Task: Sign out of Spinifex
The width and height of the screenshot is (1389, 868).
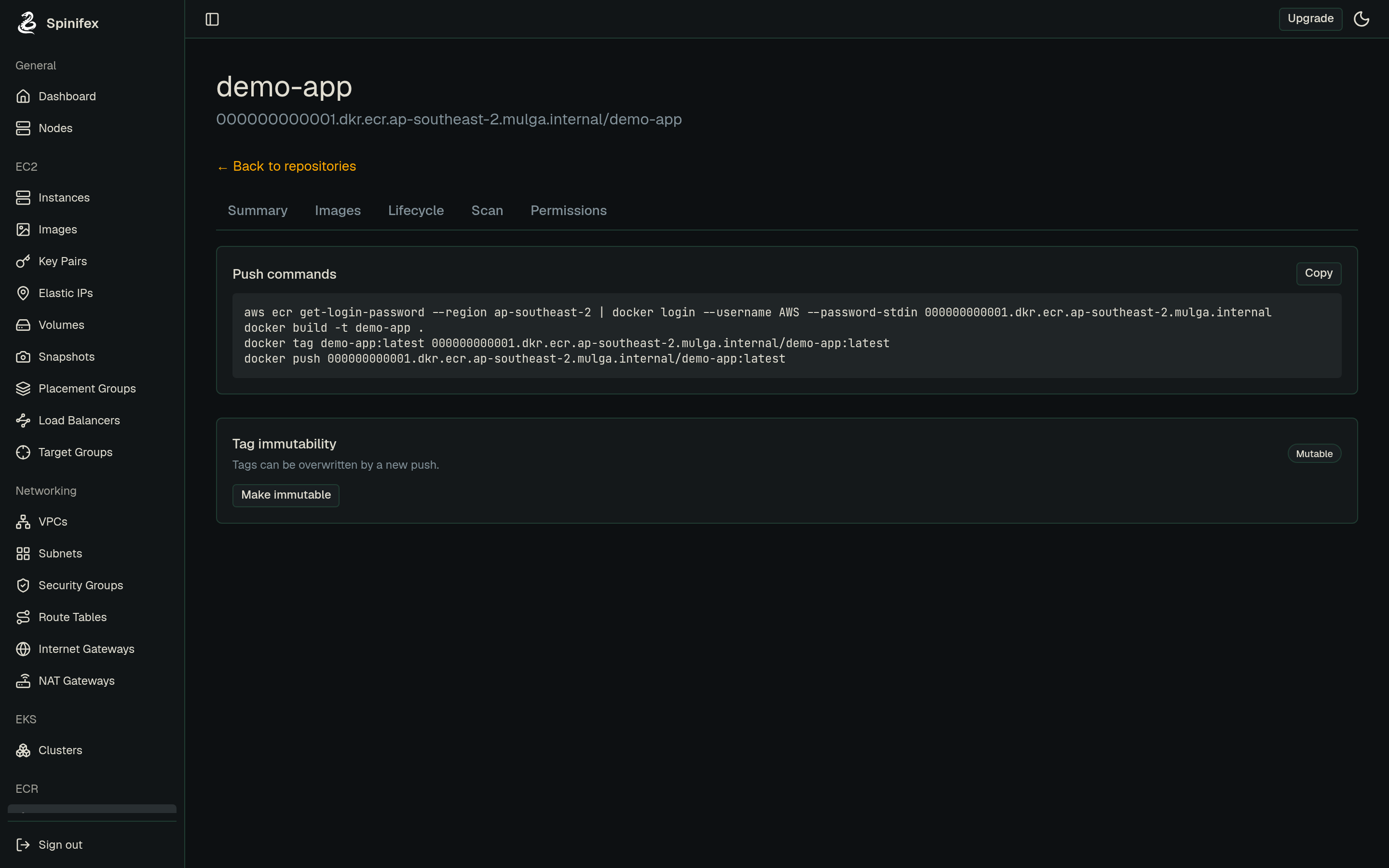Action: 92,844
